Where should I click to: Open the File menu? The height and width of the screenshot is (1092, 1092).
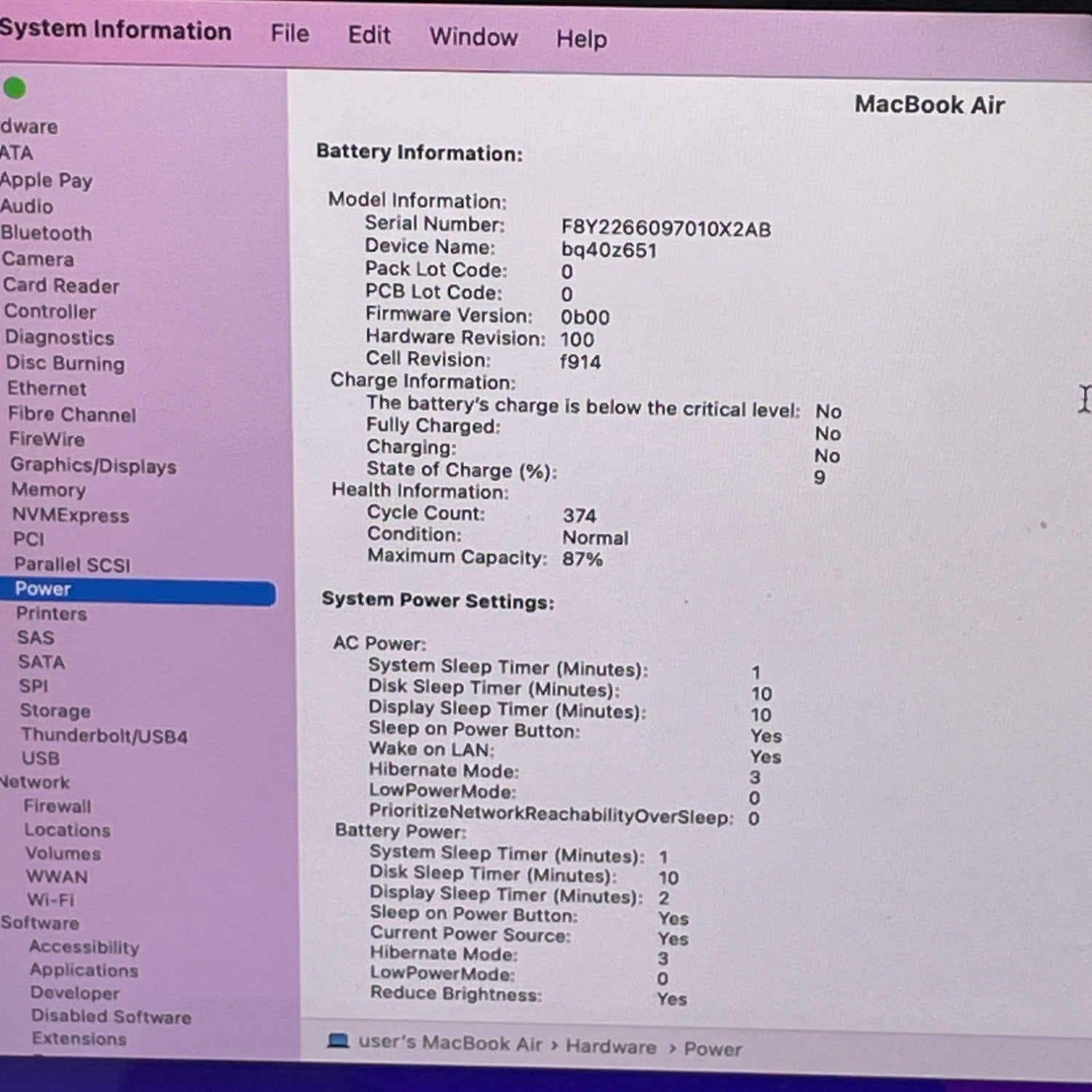[x=289, y=33]
